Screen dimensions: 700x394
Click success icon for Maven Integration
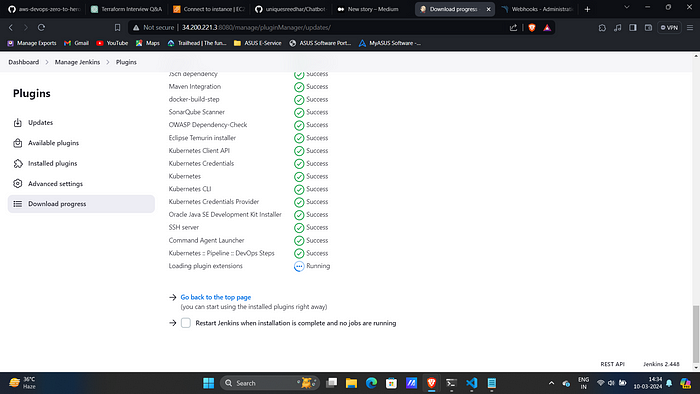pos(299,87)
